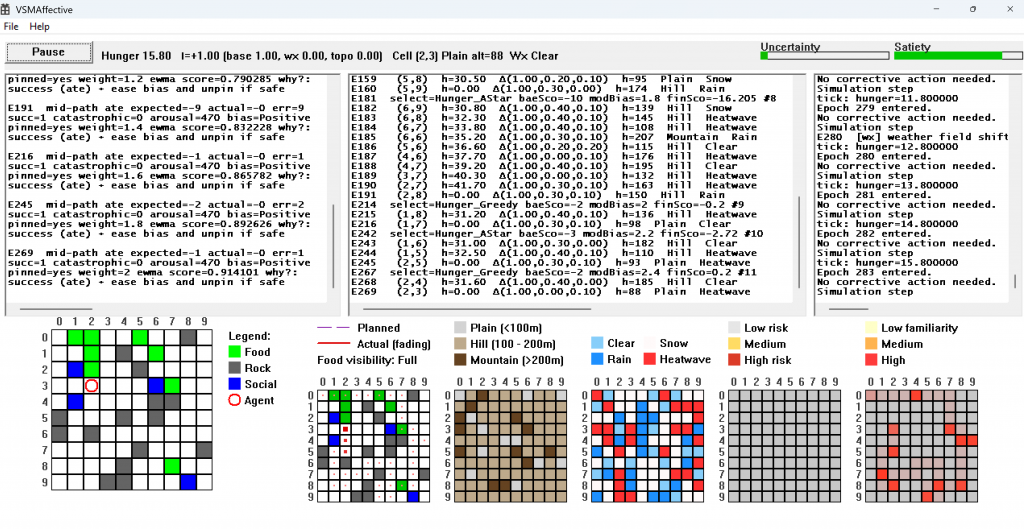Open the Help menu
The width and height of the screenshot is (1024, 529).
pos(39,26)
